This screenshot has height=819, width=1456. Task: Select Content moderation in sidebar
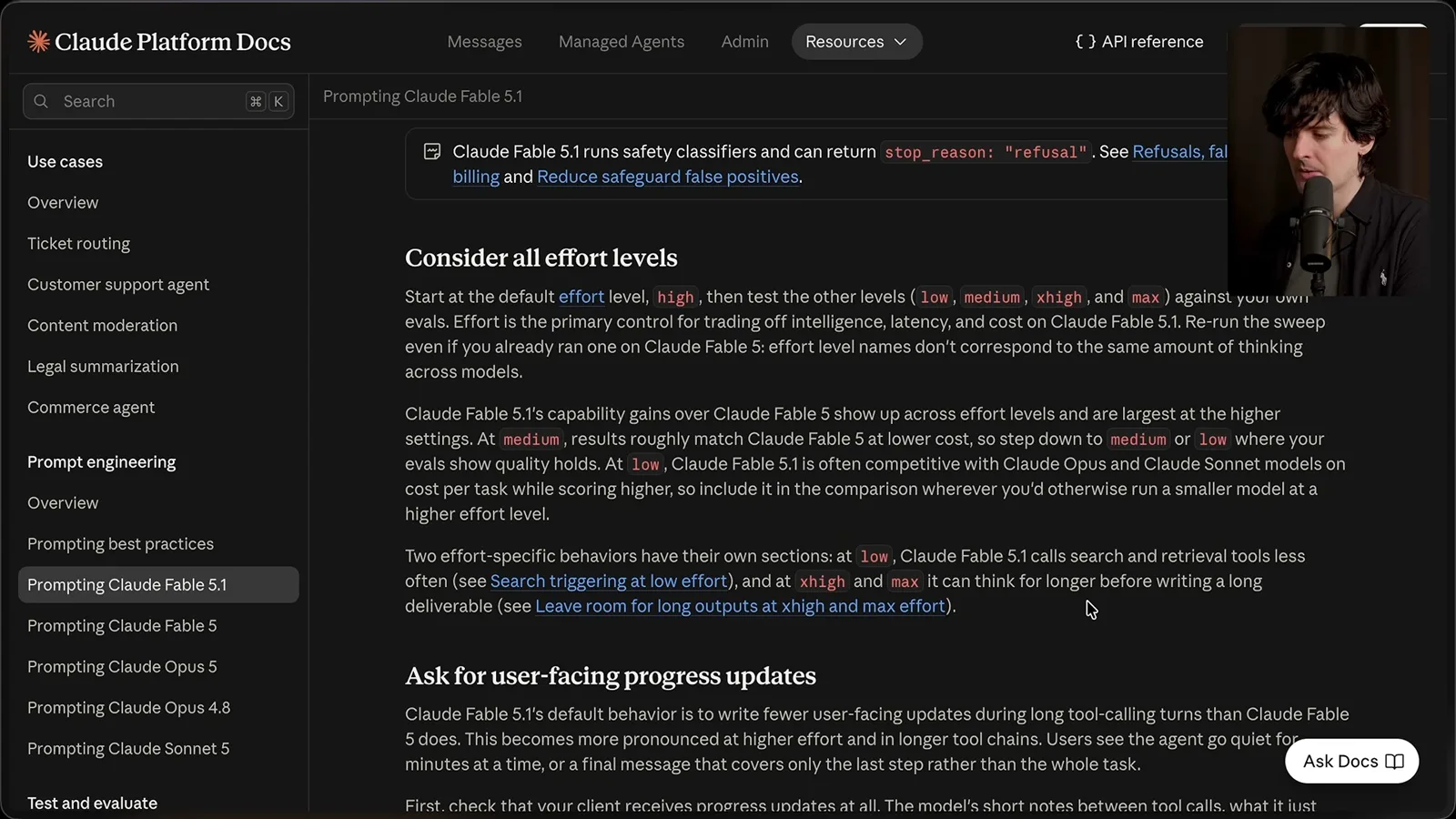click(102, 326)
